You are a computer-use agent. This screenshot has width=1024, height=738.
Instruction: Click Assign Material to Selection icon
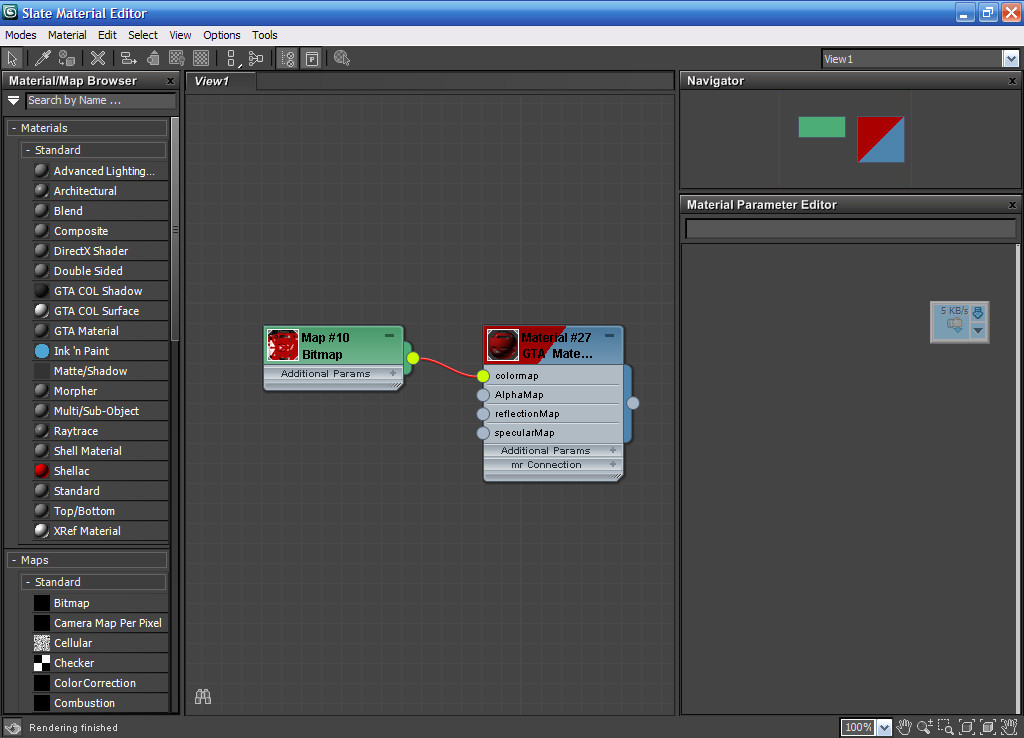67,59
